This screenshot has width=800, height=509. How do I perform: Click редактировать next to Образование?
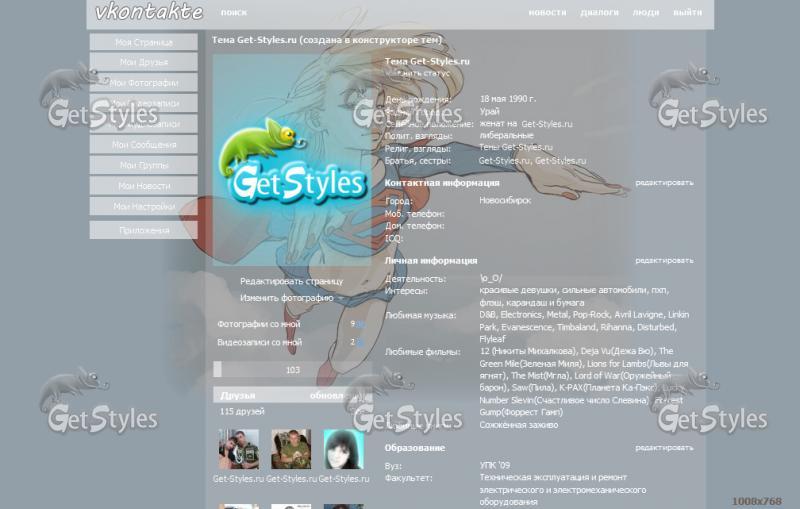pyautogui.click(x=664, y=448)
